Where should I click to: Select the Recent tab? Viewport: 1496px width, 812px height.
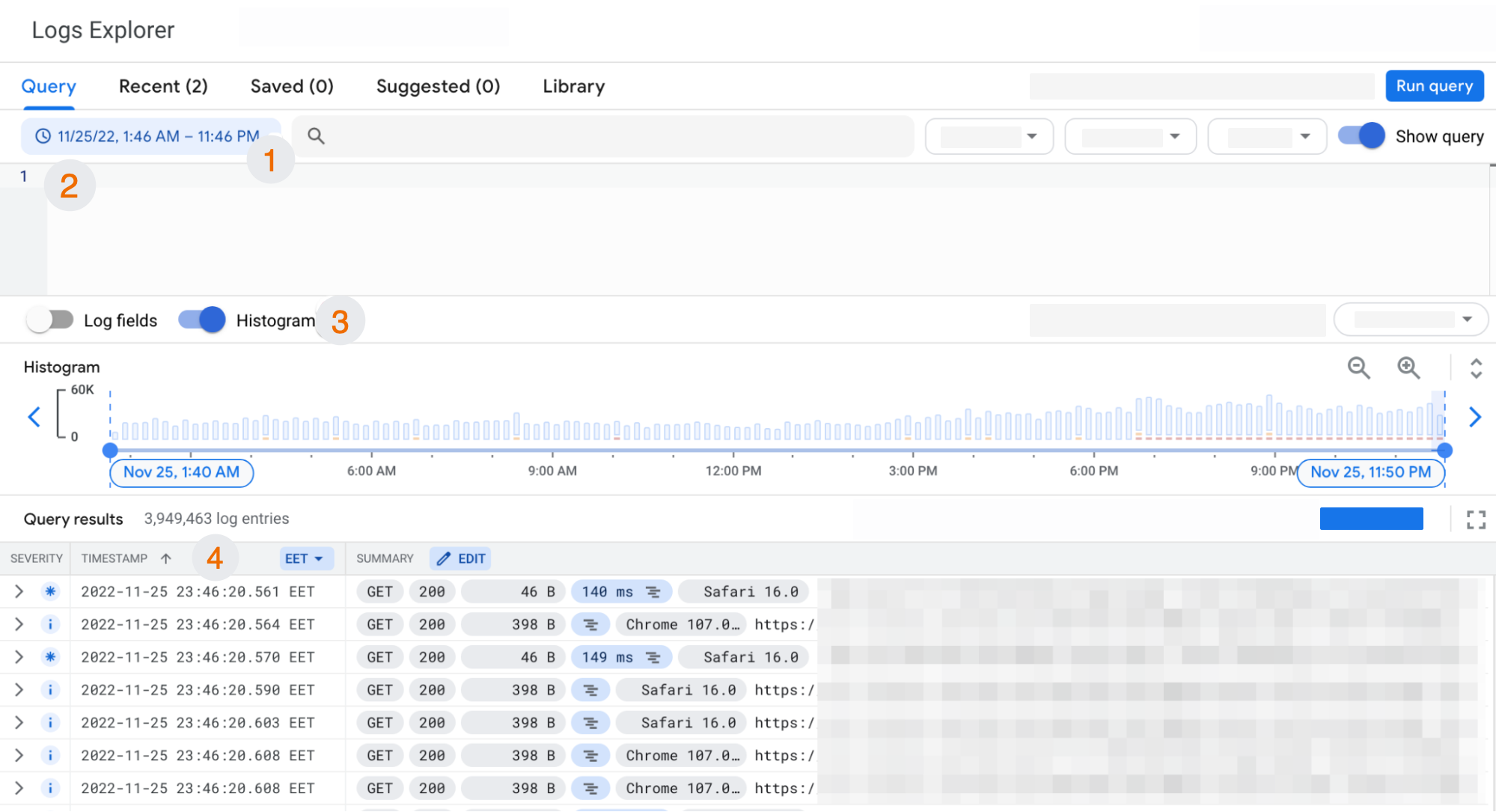[x=163, y=86]
